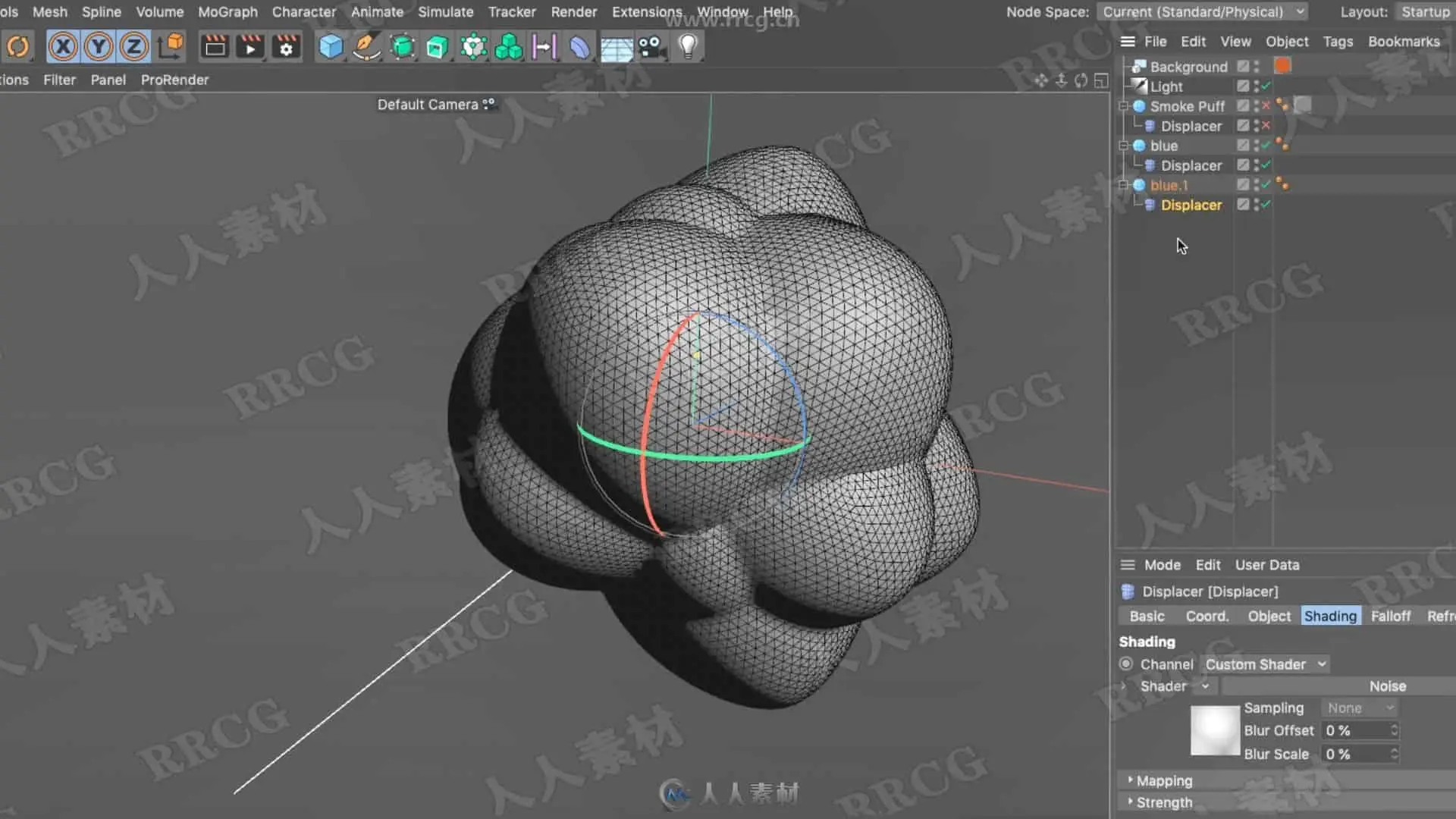
Task: Open Object Manager Tags menu
Action: click(x=1338, y=42)
